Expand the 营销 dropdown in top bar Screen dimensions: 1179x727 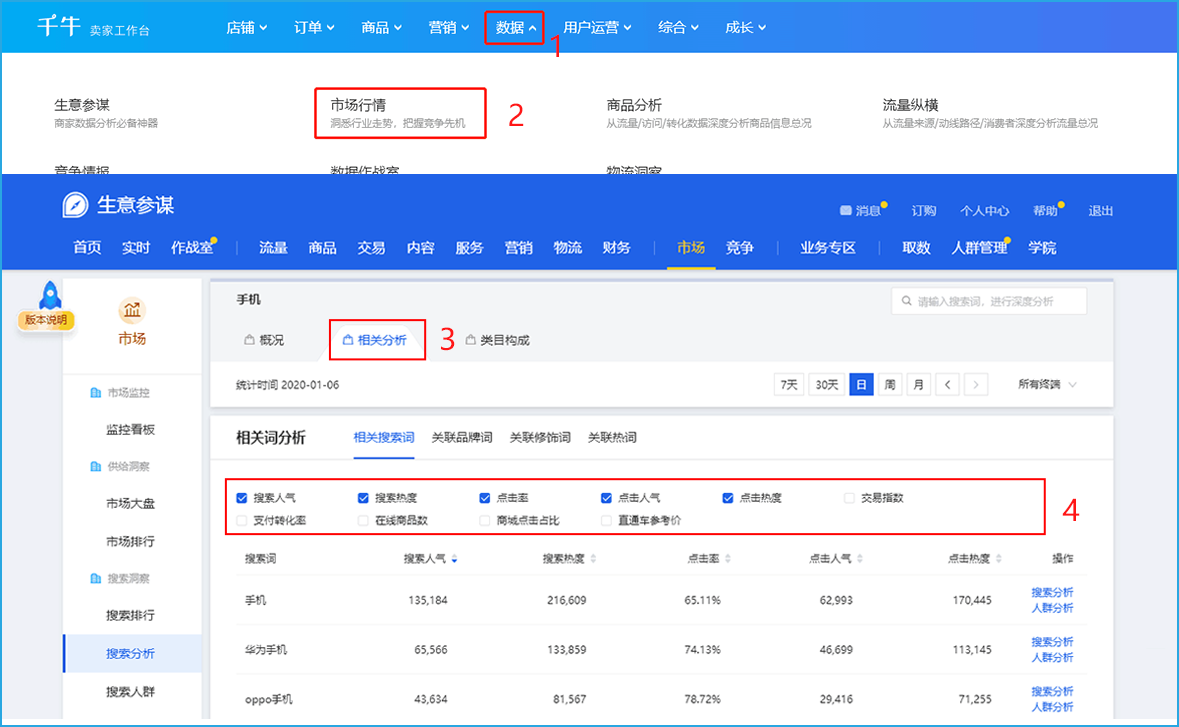pos(449,27)
